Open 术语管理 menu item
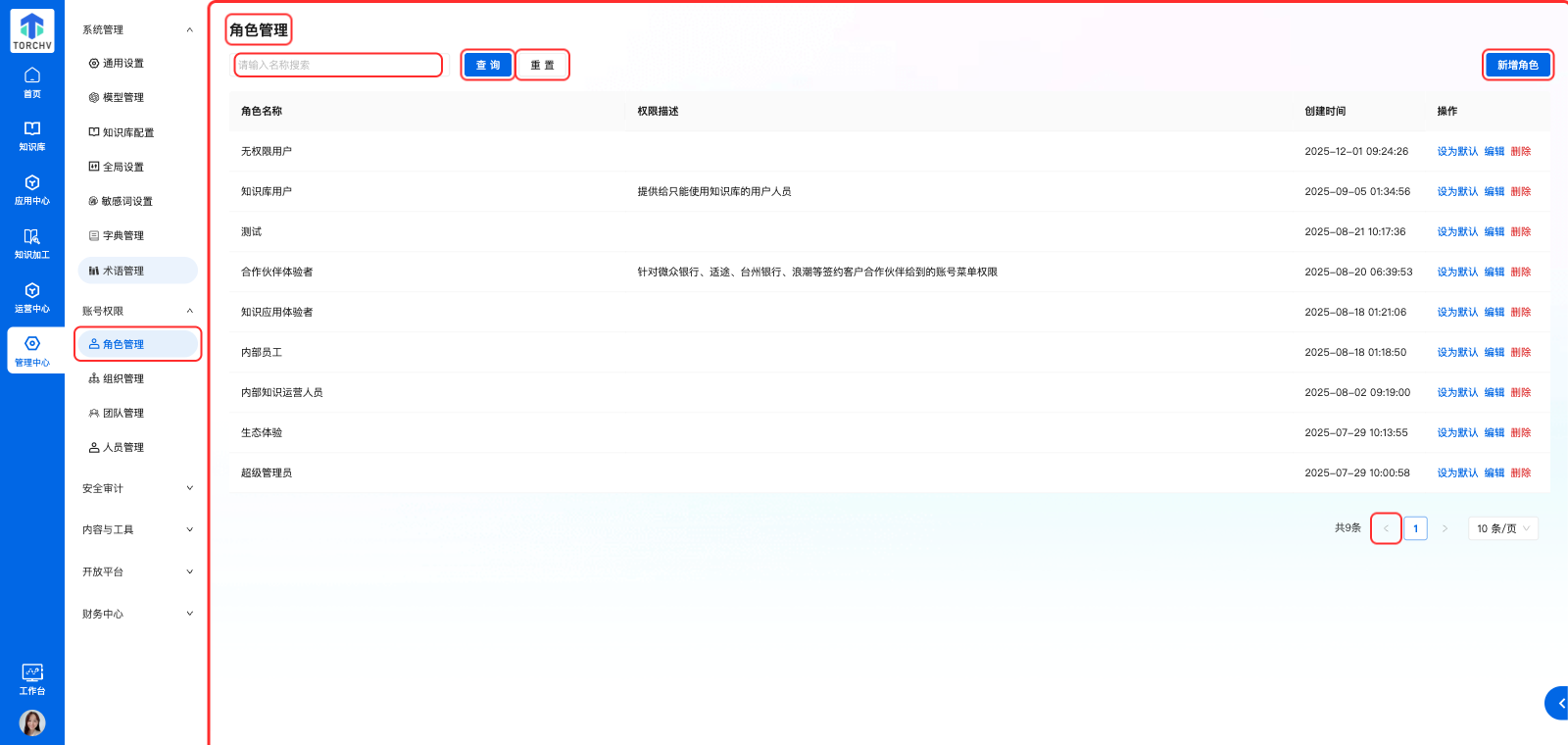1568x745 pixels. [137, 271]
